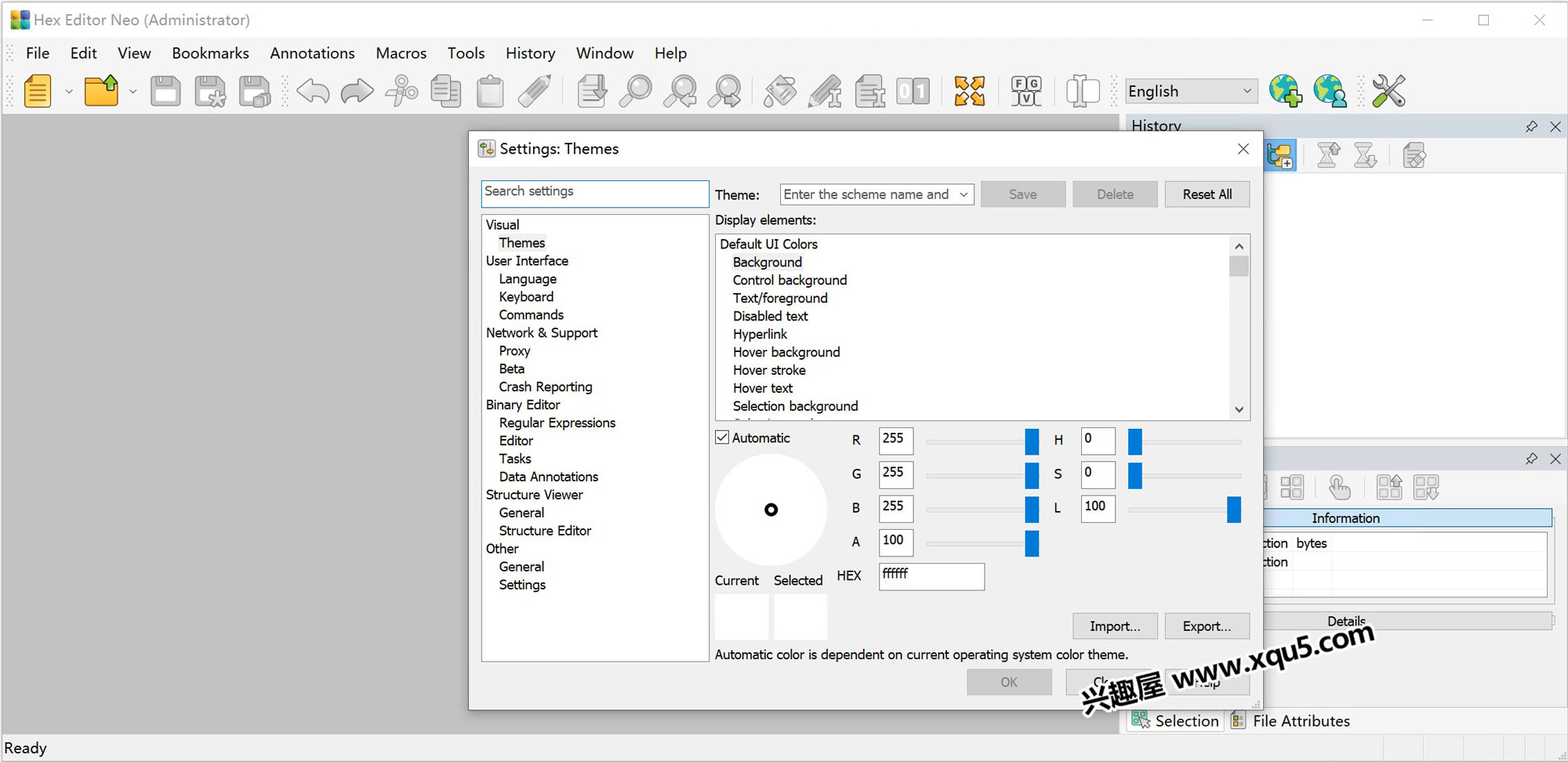Viewport: 1568px width, 762px height.
Task: Click the Search settings input field
Action: point(594,193)
